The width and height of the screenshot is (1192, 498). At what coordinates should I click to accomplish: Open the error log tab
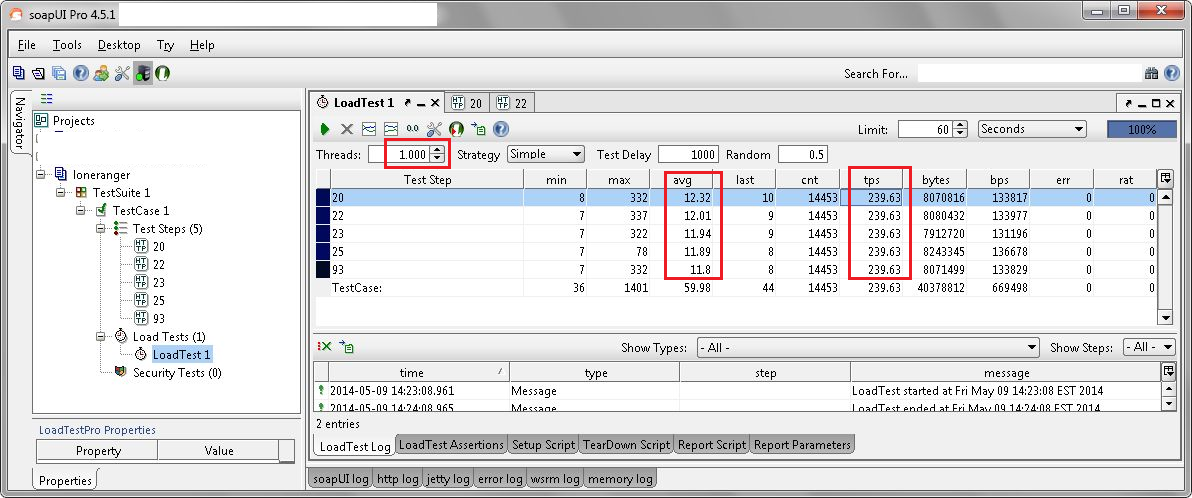(499, 479)
